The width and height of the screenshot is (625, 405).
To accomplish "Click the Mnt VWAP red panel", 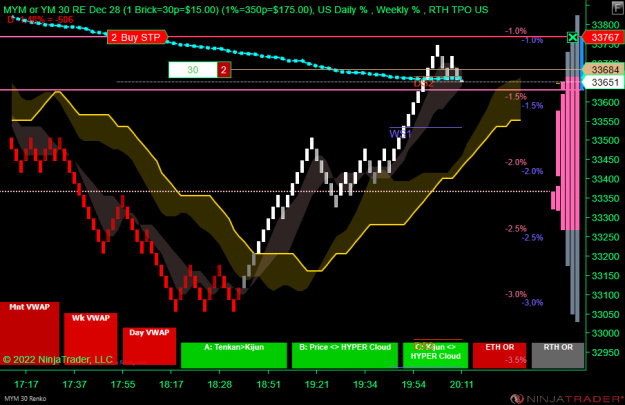I will [x=29, y=333].
